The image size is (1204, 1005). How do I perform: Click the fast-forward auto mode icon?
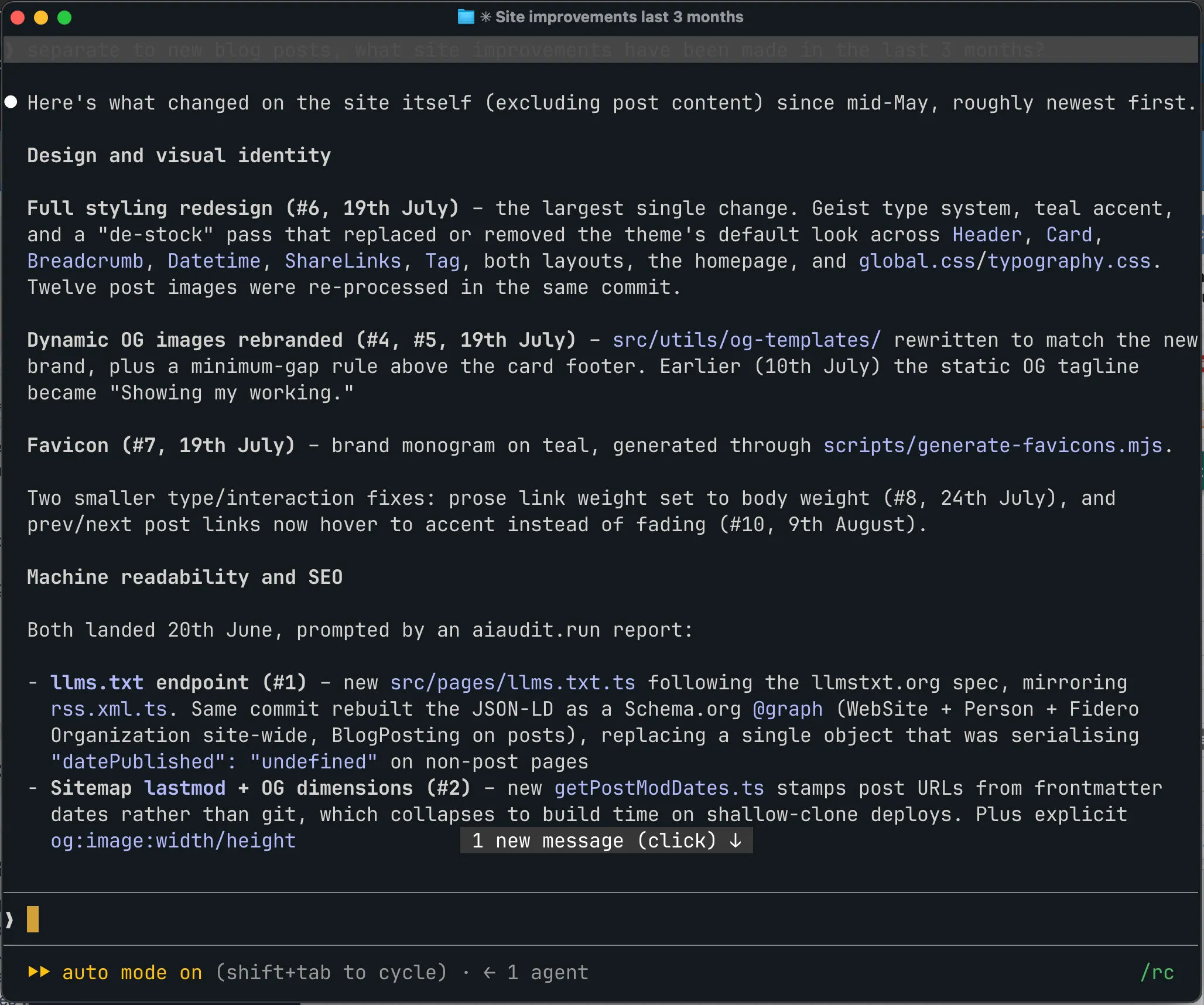(39, 972)
